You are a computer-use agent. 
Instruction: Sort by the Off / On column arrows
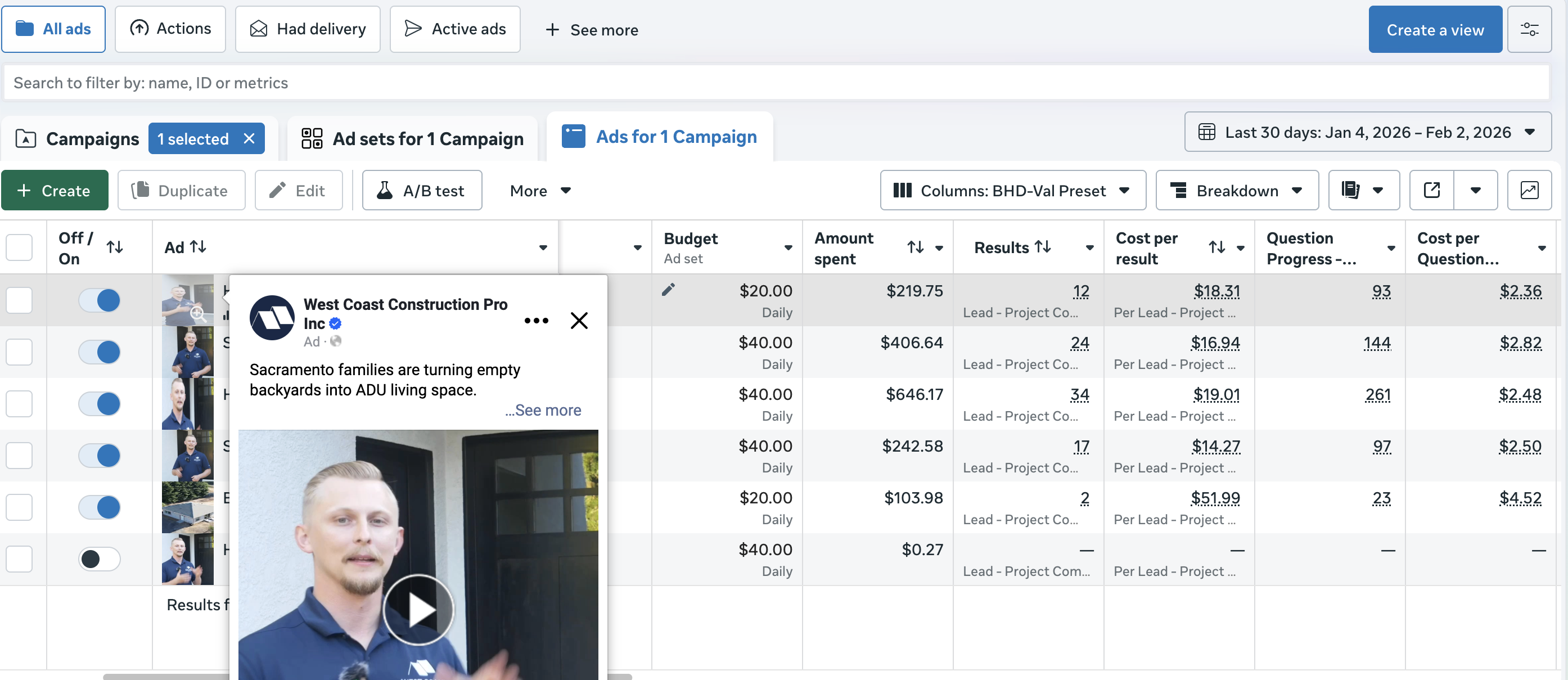(x=114, y=247)
